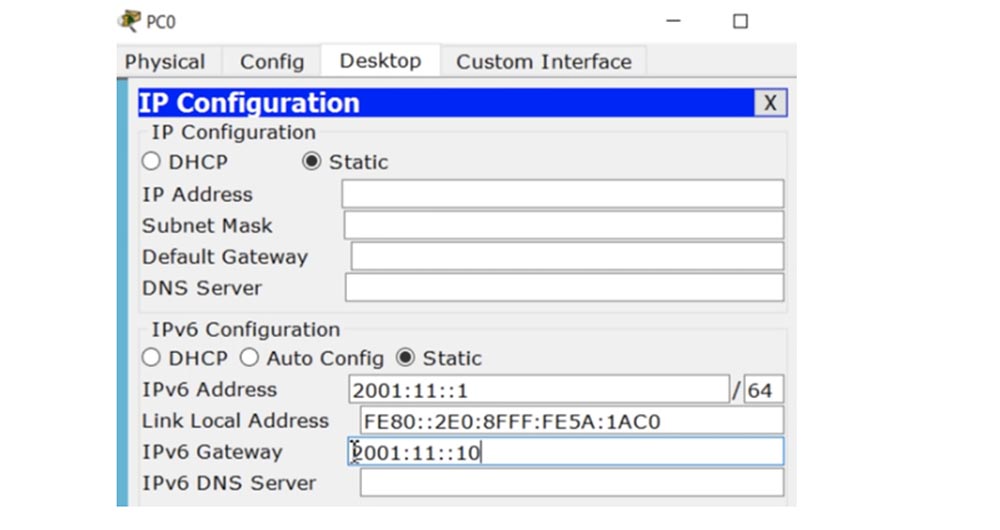
Task: Click the IPv6 prefix length box
Action: point(764,390)
